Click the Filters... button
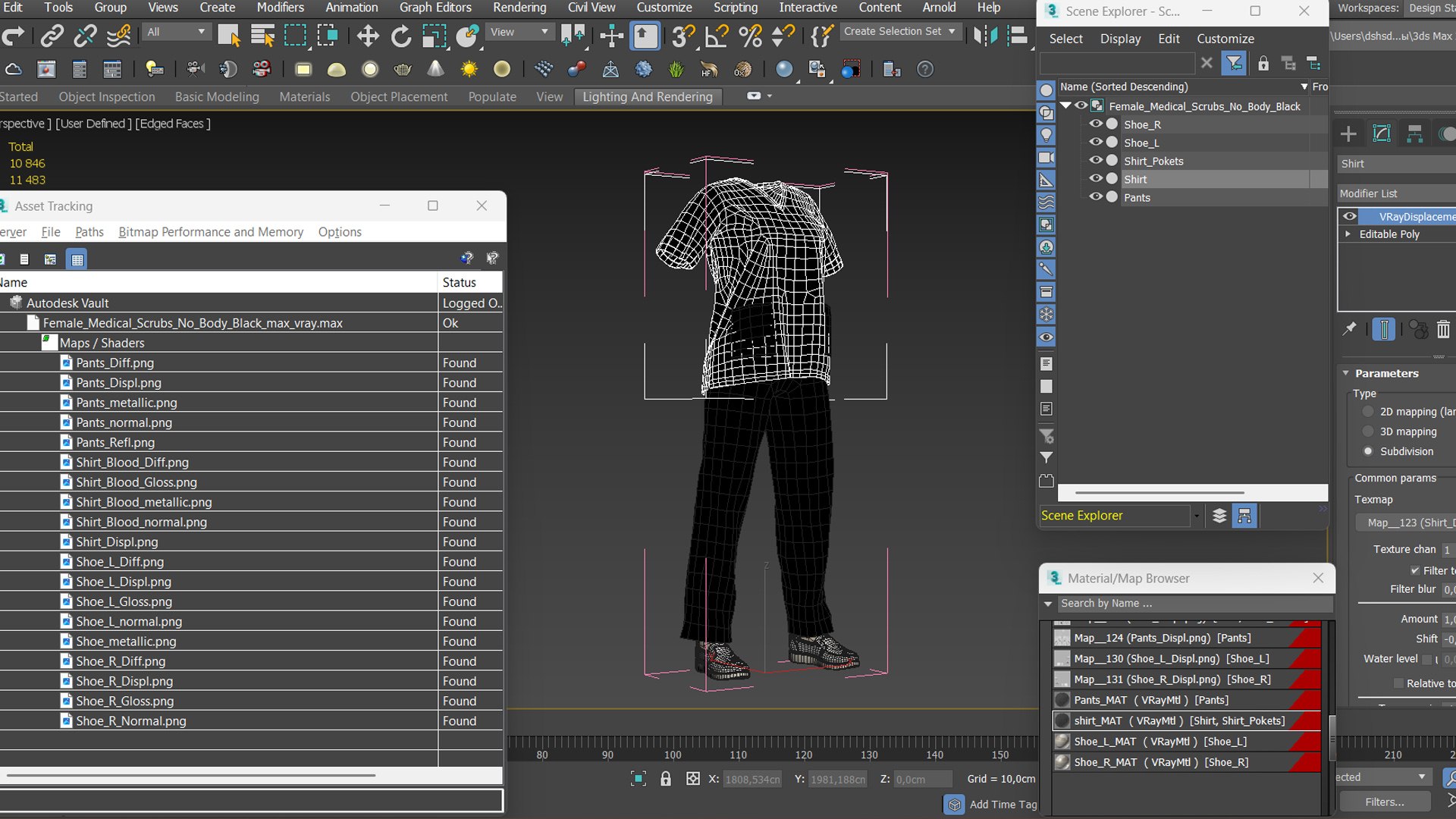This screenshot has height=819, width=1456. pos(1384,802)
